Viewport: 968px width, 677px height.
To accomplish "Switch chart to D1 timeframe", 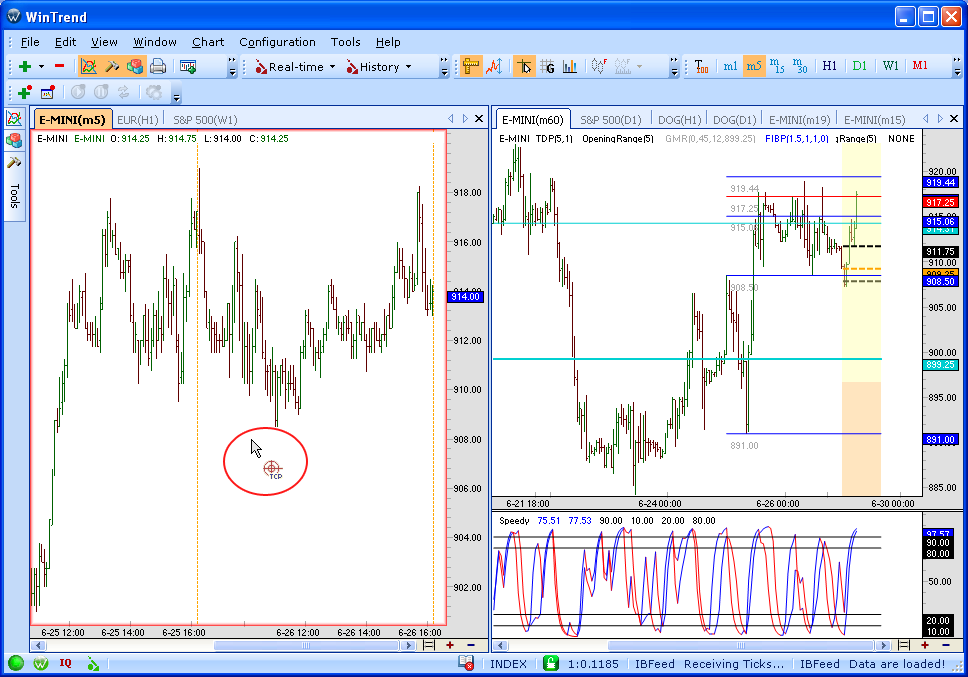I will [x=859, y=66].
